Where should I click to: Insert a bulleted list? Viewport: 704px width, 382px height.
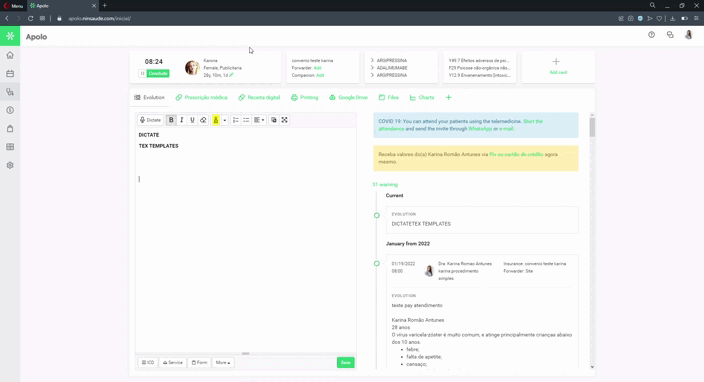click(246, 120)
